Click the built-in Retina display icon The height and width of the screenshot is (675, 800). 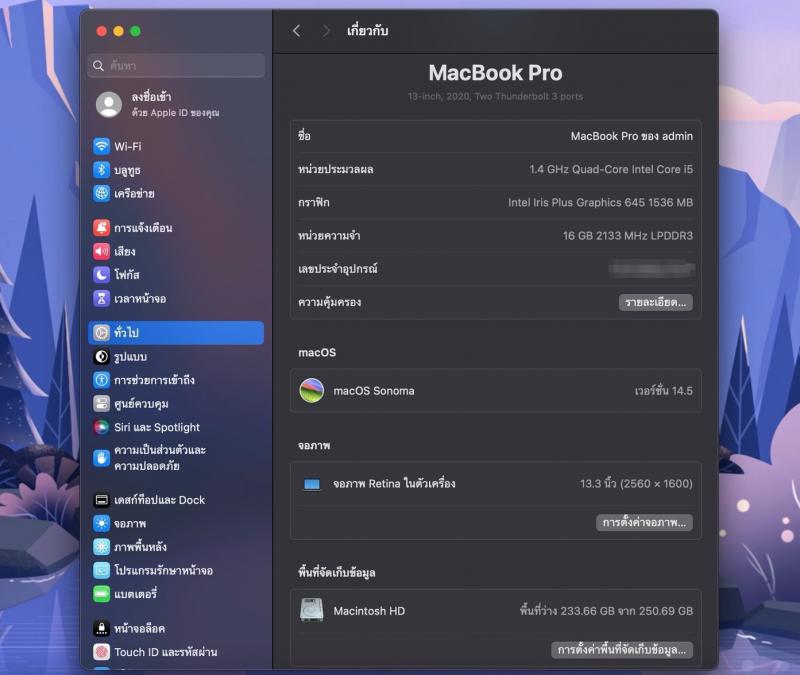click(312, 484)
